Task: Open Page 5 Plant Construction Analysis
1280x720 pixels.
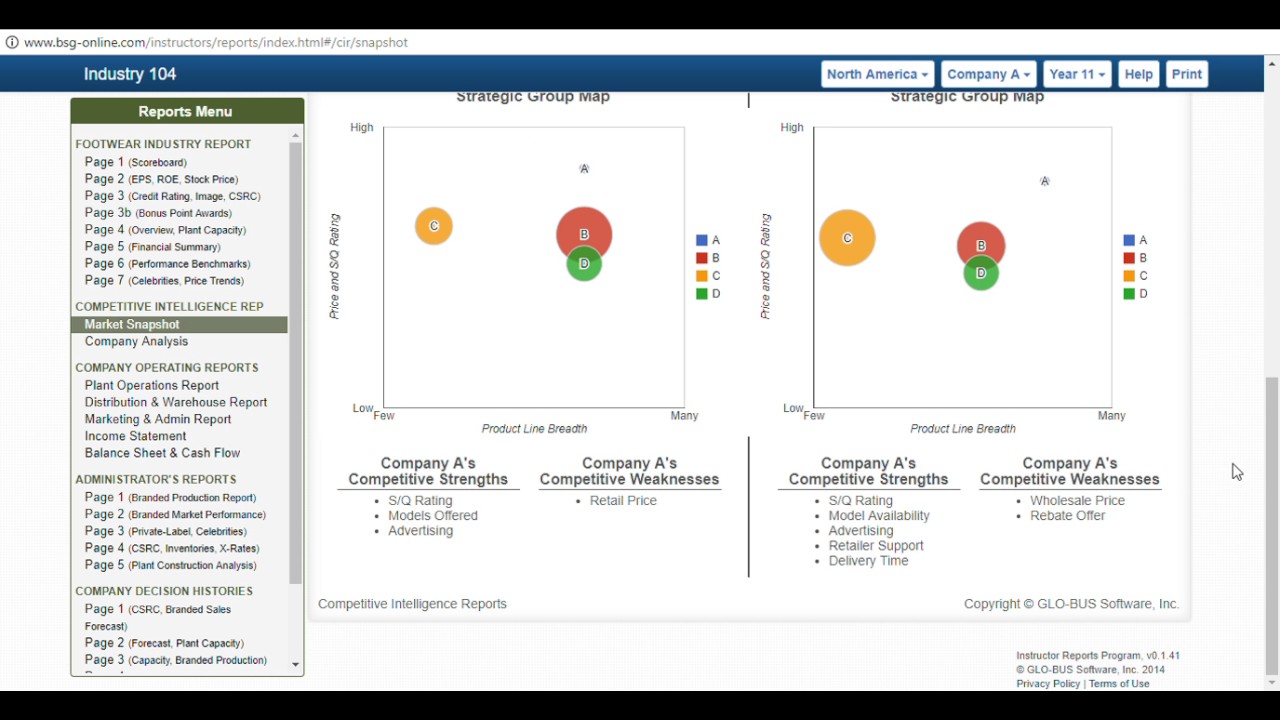Action: click(170, 565)
